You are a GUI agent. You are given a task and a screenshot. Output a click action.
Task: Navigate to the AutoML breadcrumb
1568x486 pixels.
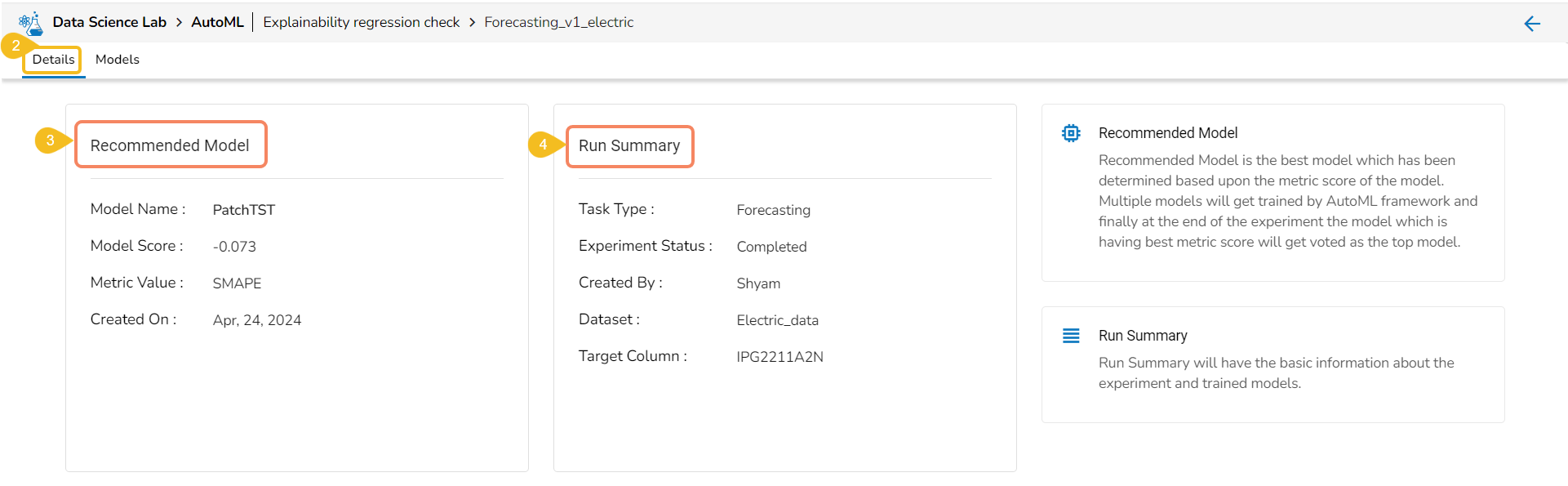coord(217,23)
